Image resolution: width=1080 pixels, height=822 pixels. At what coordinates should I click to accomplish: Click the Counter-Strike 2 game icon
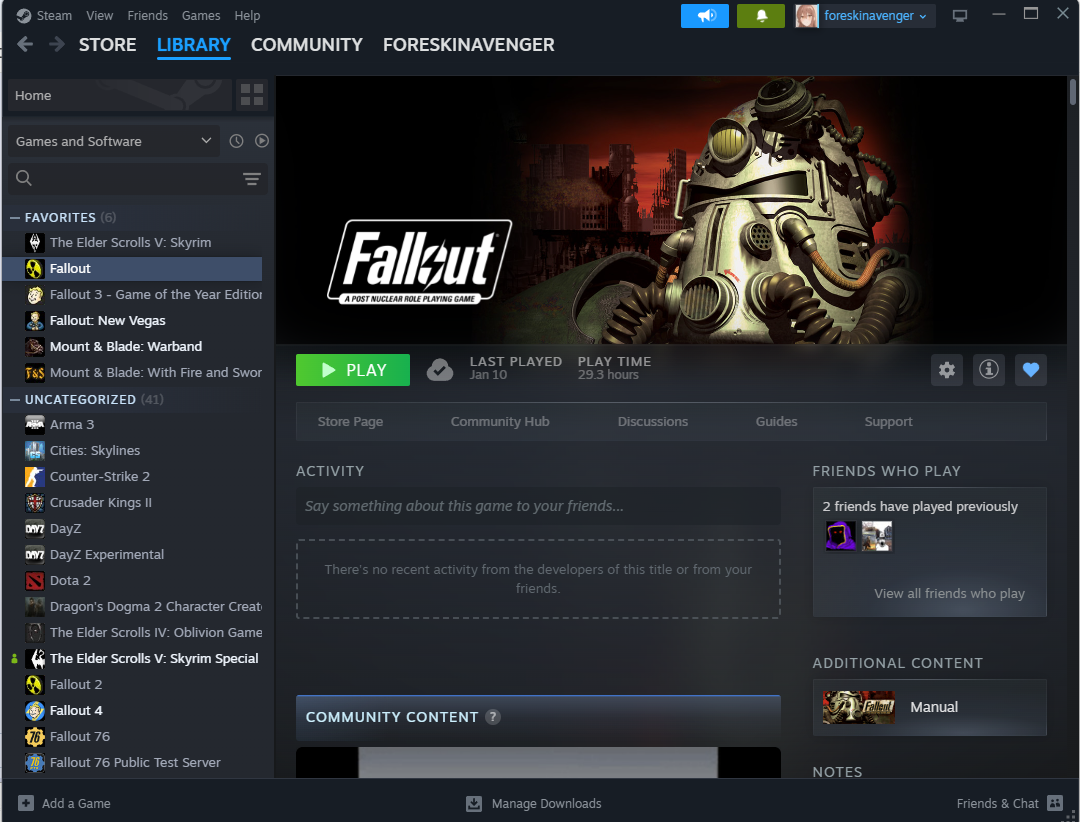tap(34, 477)
